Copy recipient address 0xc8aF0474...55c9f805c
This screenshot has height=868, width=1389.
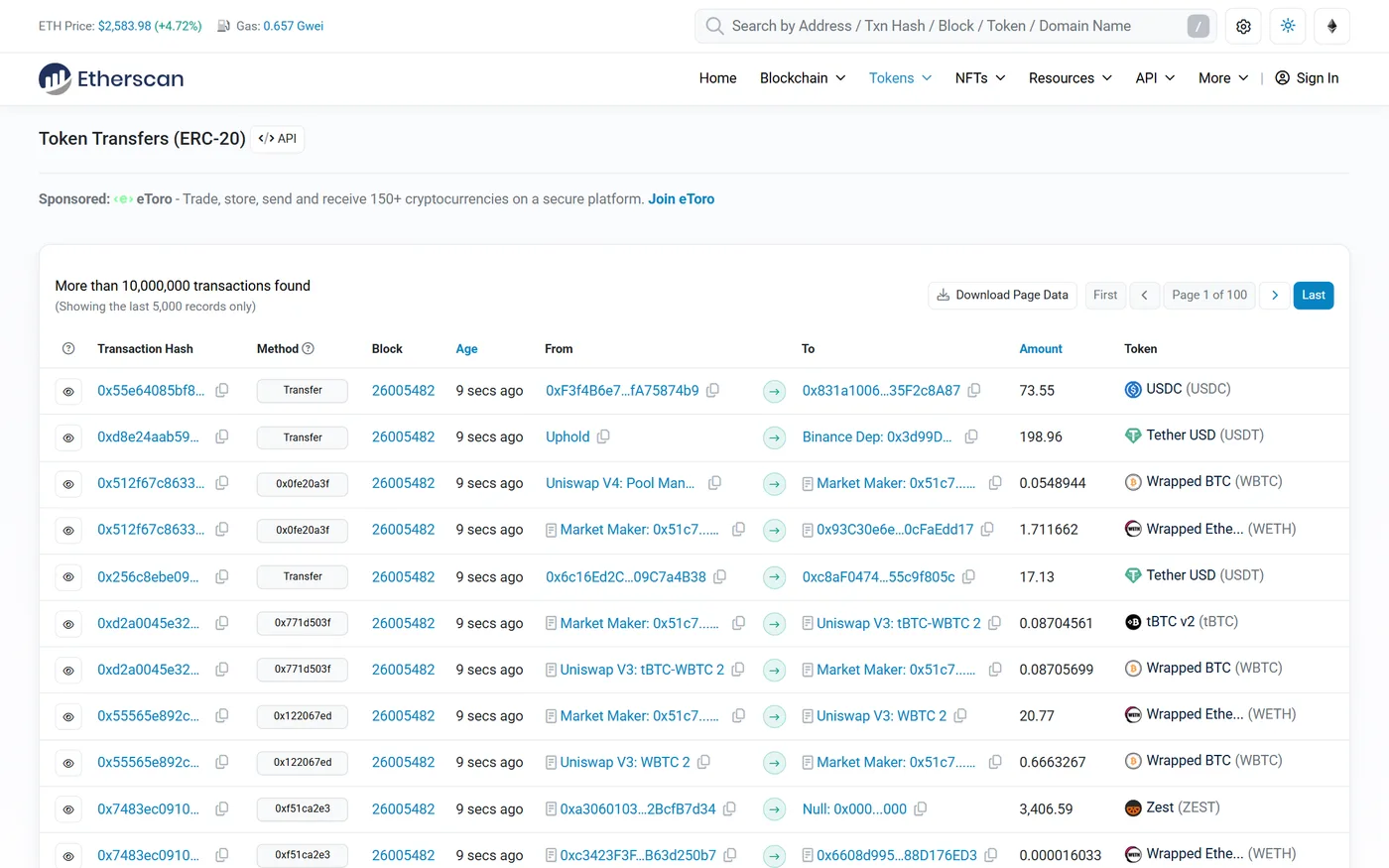click(968, 576)
